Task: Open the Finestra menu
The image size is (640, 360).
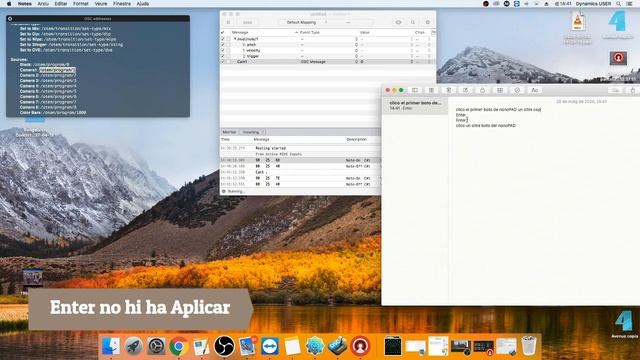Action: tap(122, 4)
